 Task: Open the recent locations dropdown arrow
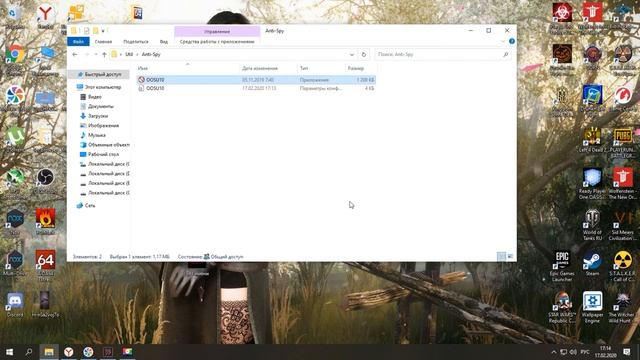coord(96,54)
